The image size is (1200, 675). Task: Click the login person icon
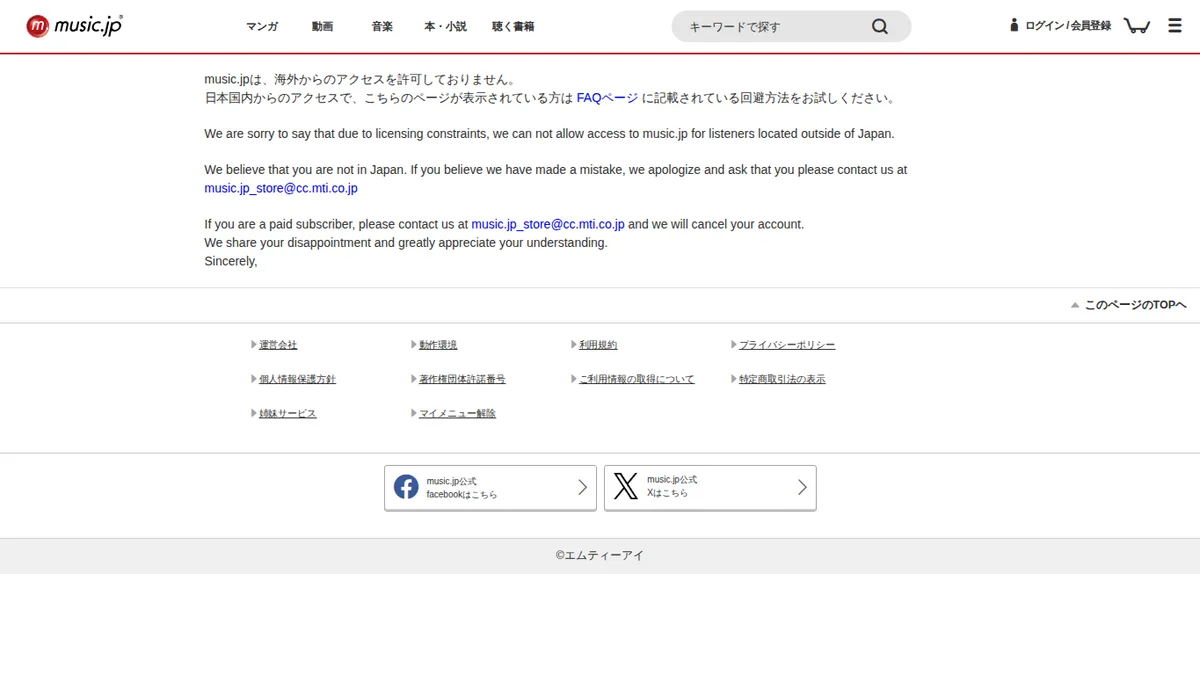(1014, 26)
